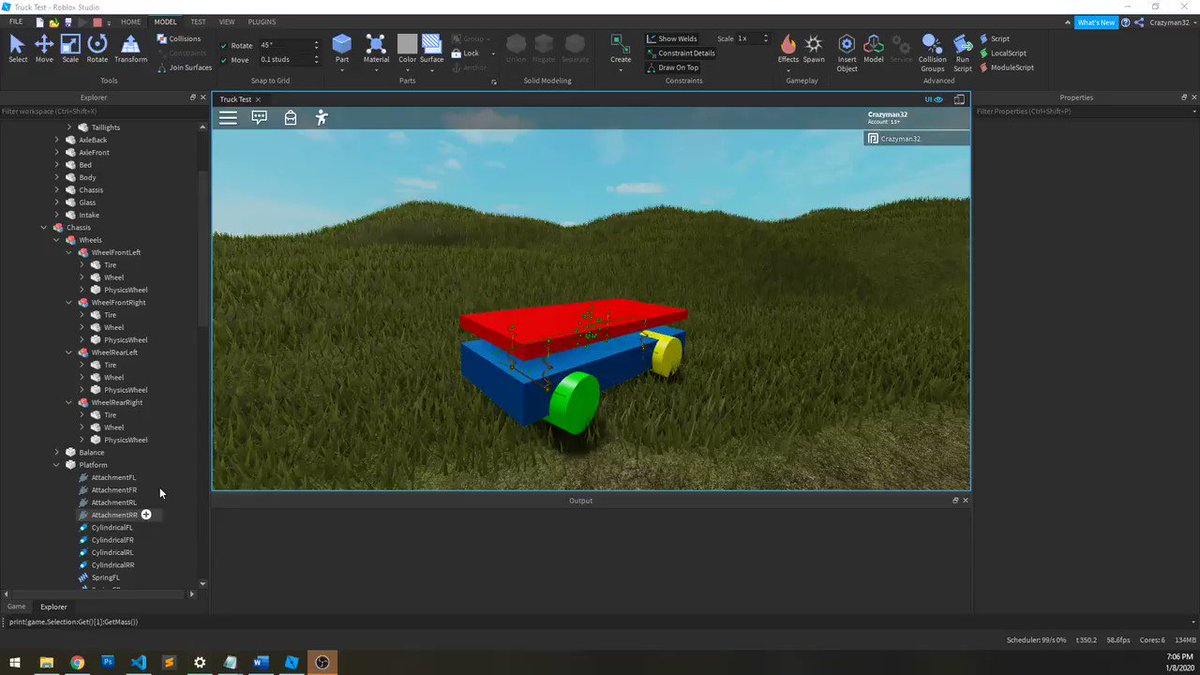Open the in-game emotes icon
The image size is (1200, 675).
[321, 117]
